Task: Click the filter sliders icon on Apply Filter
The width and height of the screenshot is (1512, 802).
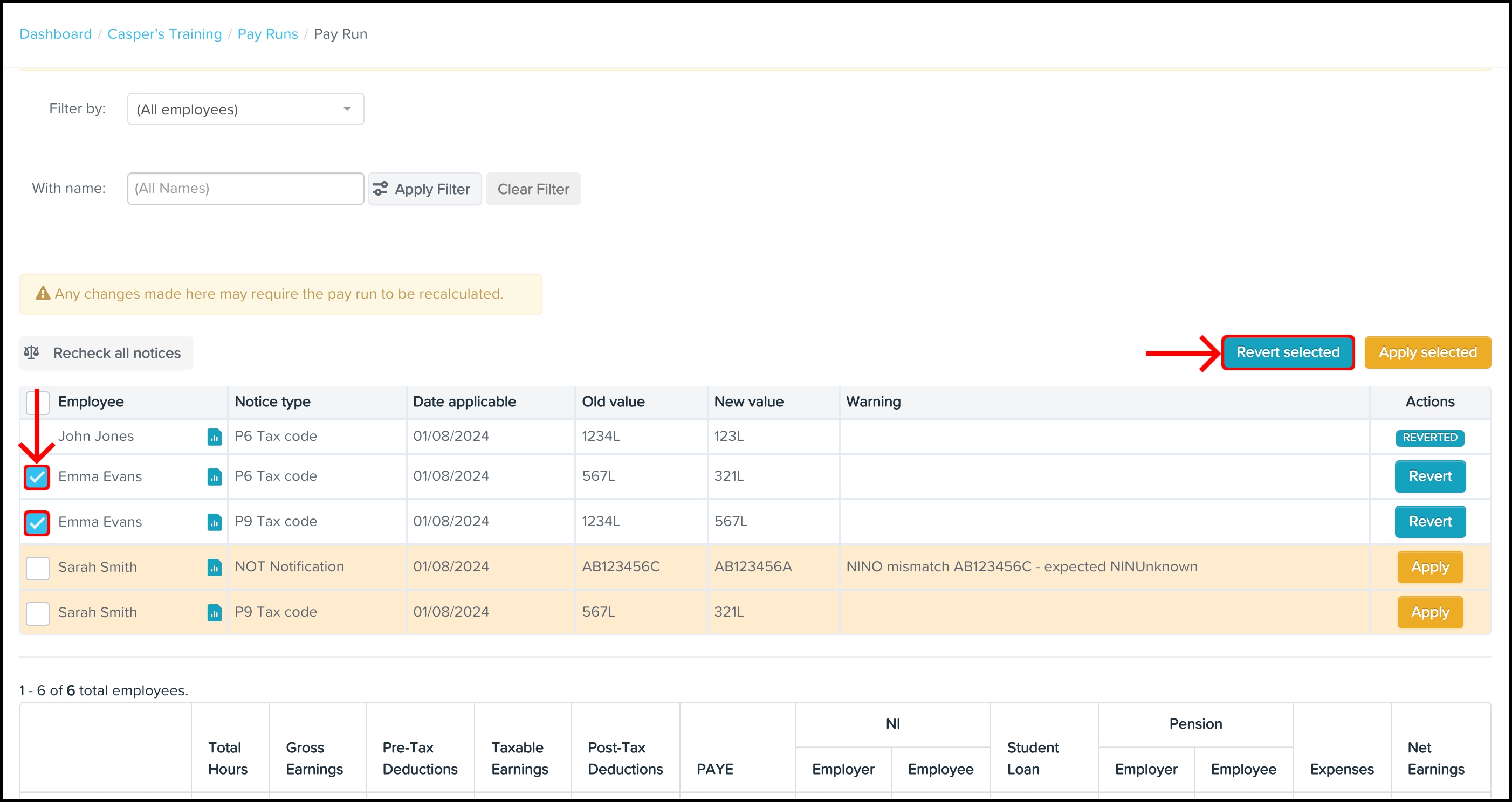Action: tap(380, 188)
